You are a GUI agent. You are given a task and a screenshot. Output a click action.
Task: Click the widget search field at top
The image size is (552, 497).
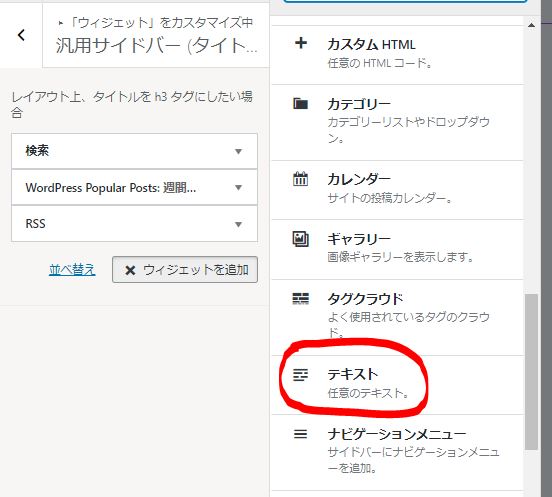(405, 2)
